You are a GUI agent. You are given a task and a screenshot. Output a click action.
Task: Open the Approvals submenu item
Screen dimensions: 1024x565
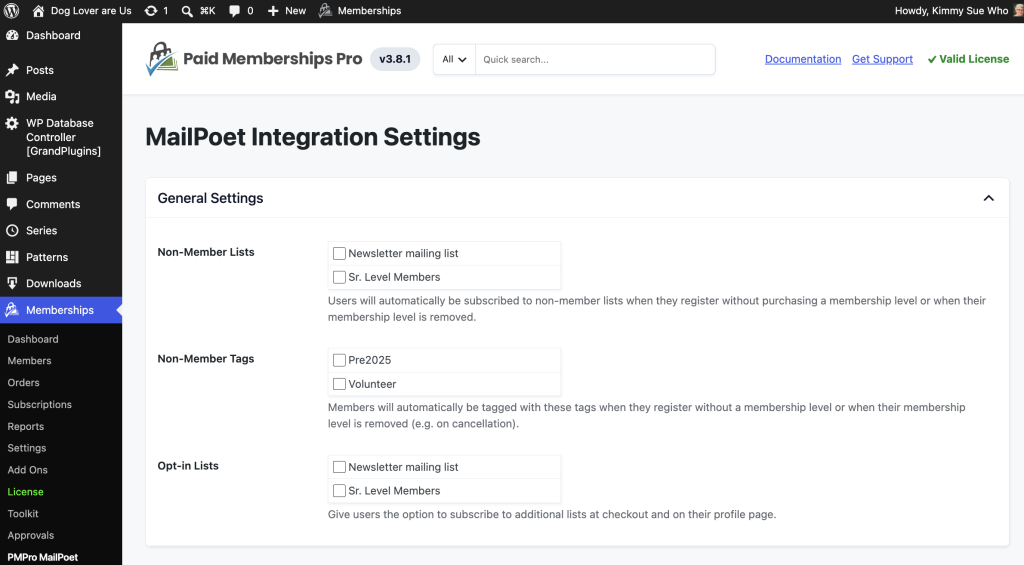[31, 535]
